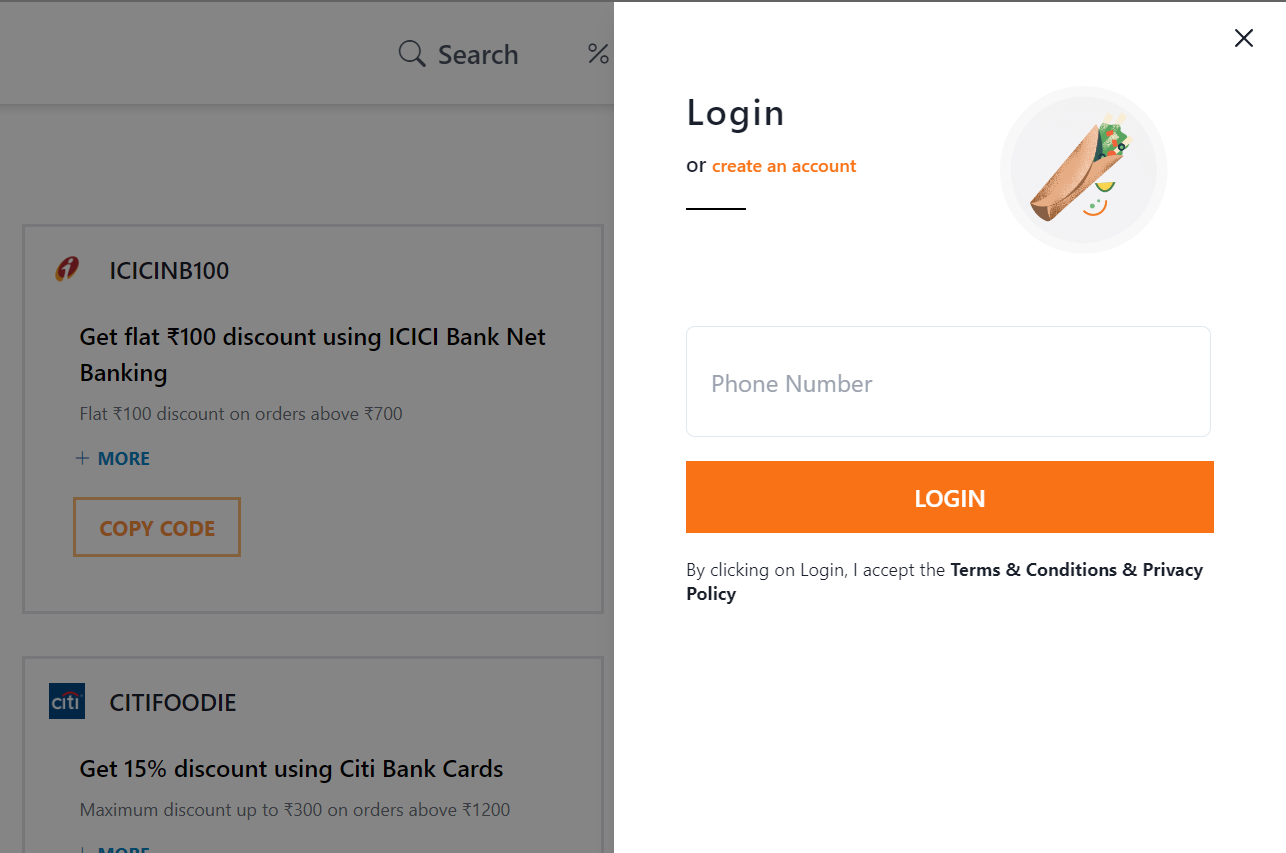
Task: Click the CITIFOODIE coupon code title
Action: (173, 703)
